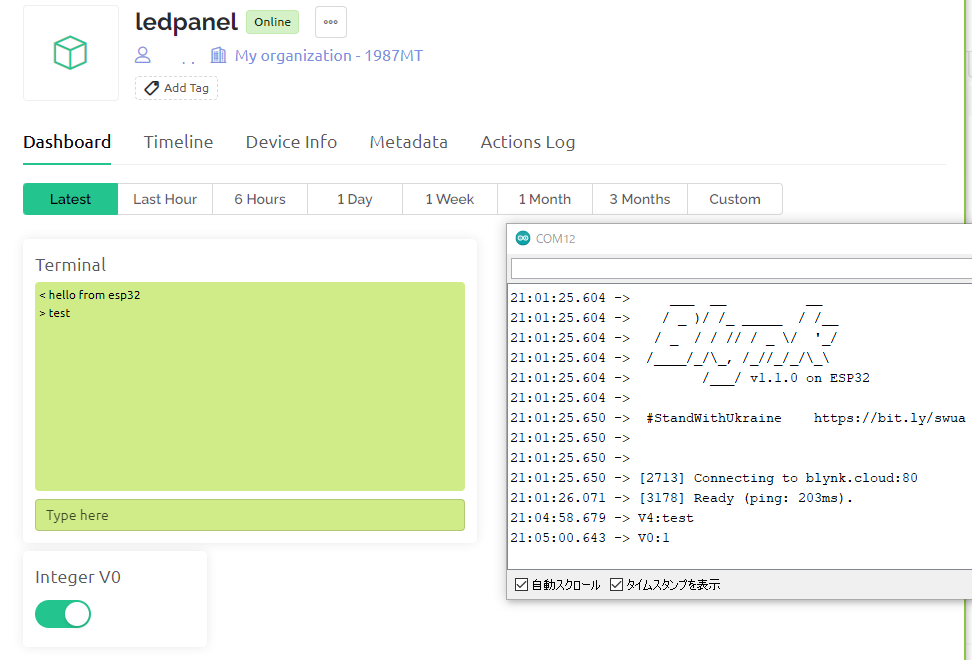
Task: Select the 6 Hours time range
Action: tap(260, 199)
